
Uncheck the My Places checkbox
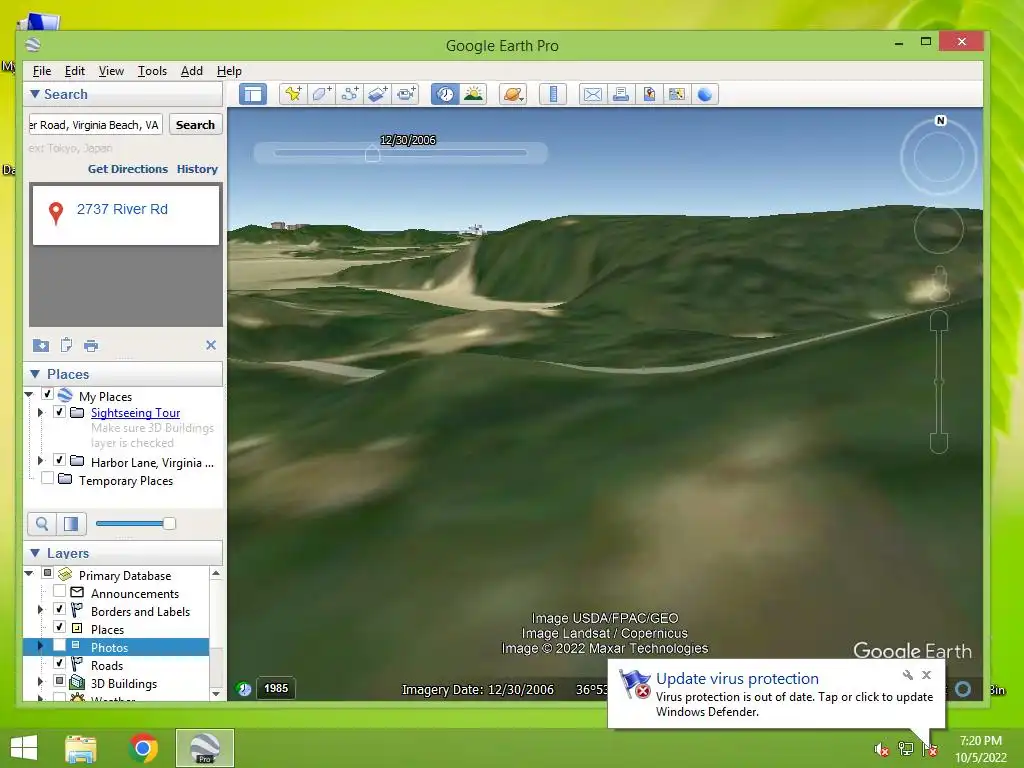(x=48, y=394)
